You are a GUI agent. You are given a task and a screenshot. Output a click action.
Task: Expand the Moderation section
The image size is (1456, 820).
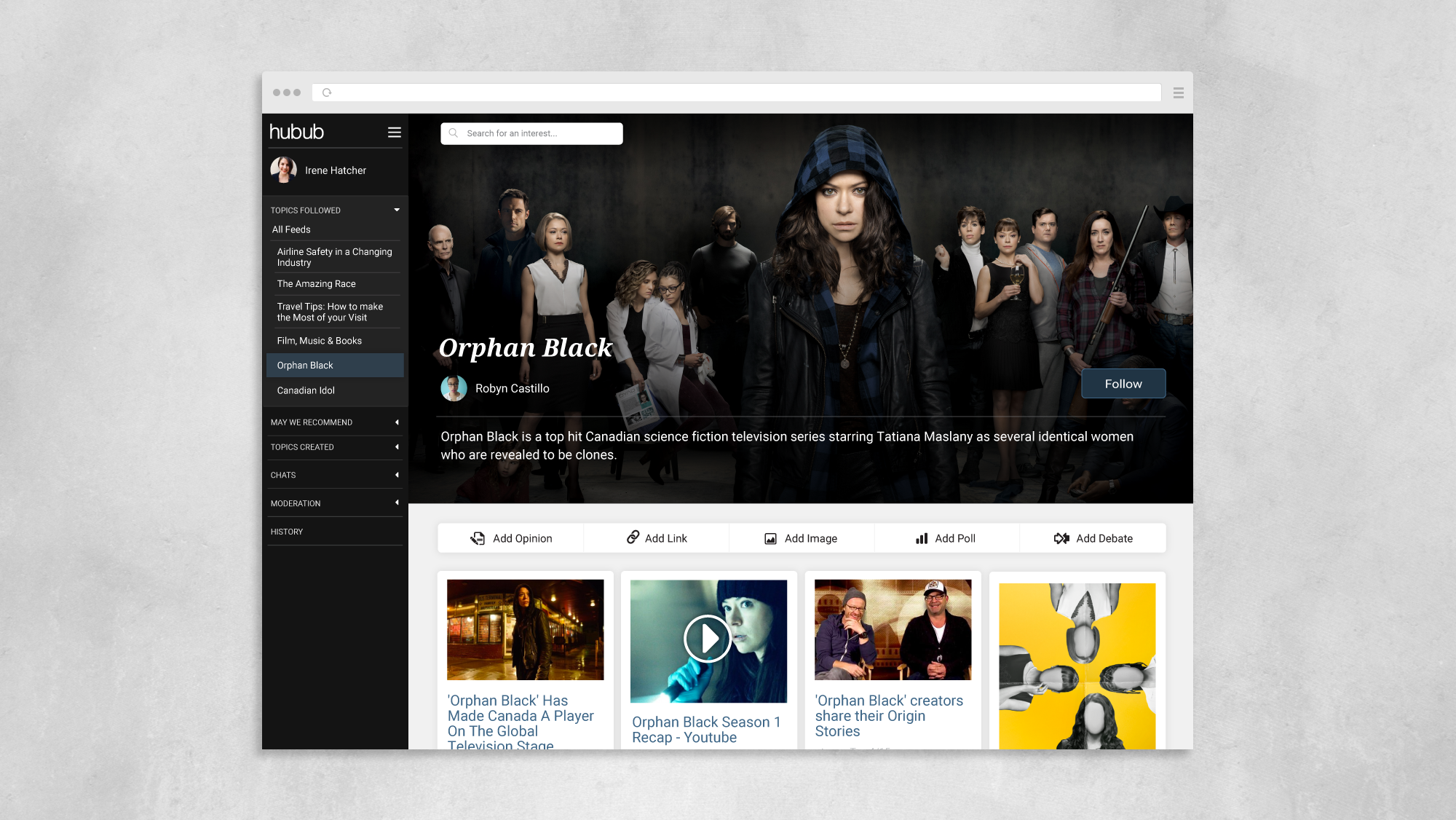397,502
